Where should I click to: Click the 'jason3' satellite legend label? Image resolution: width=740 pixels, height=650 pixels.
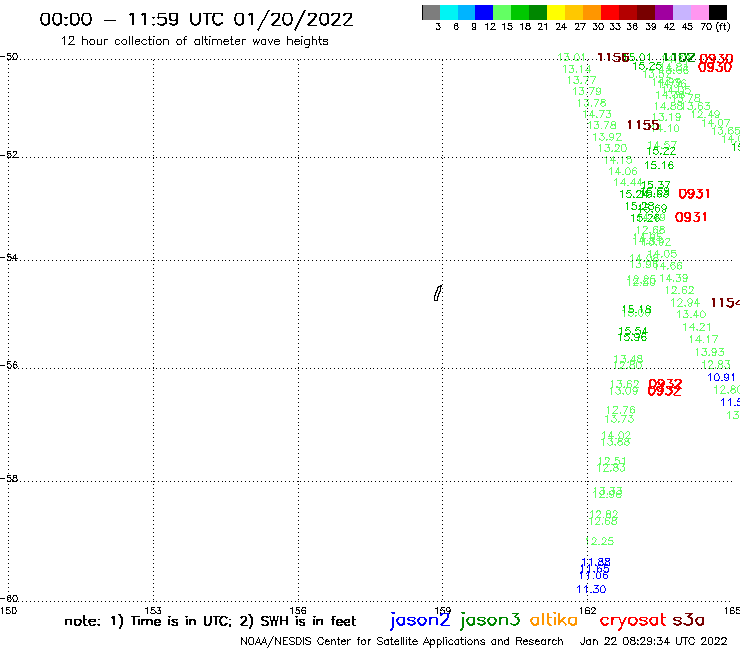[x=490, y=620]
